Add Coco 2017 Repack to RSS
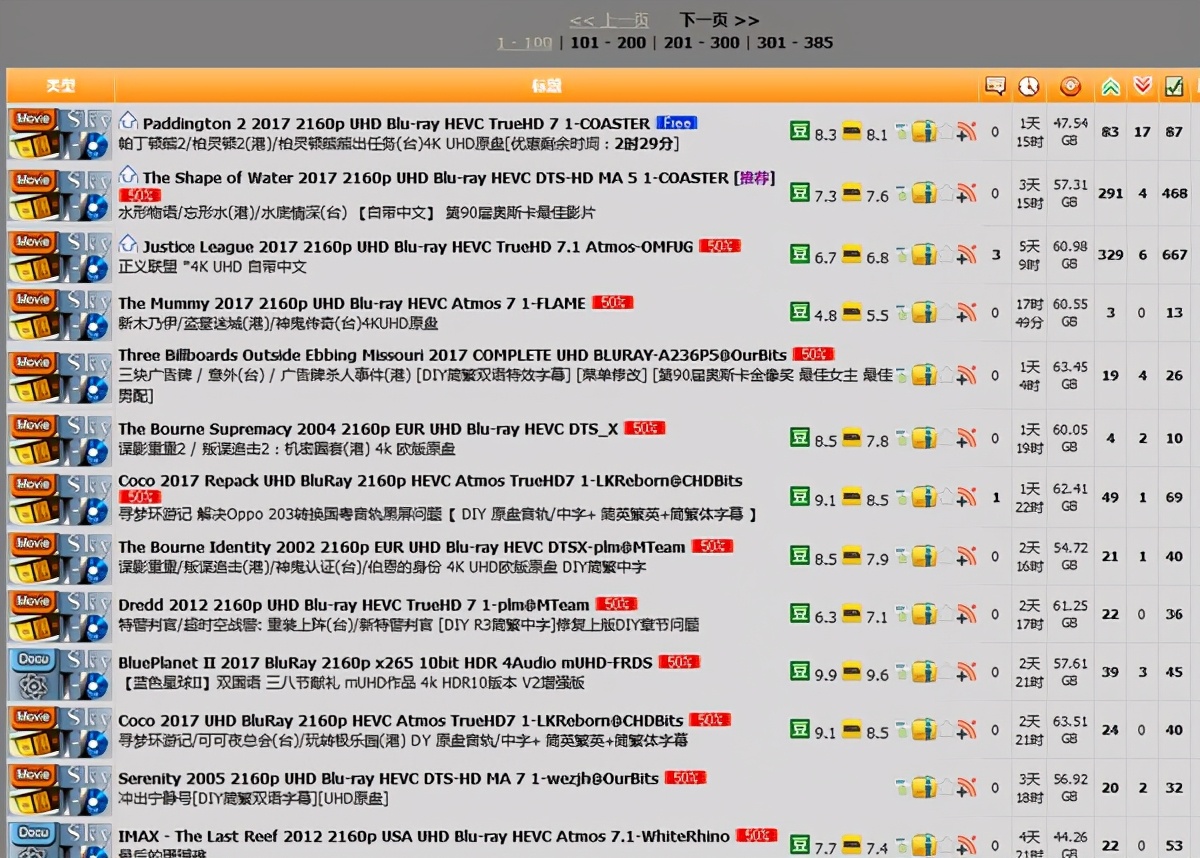 tap(965, 497)
